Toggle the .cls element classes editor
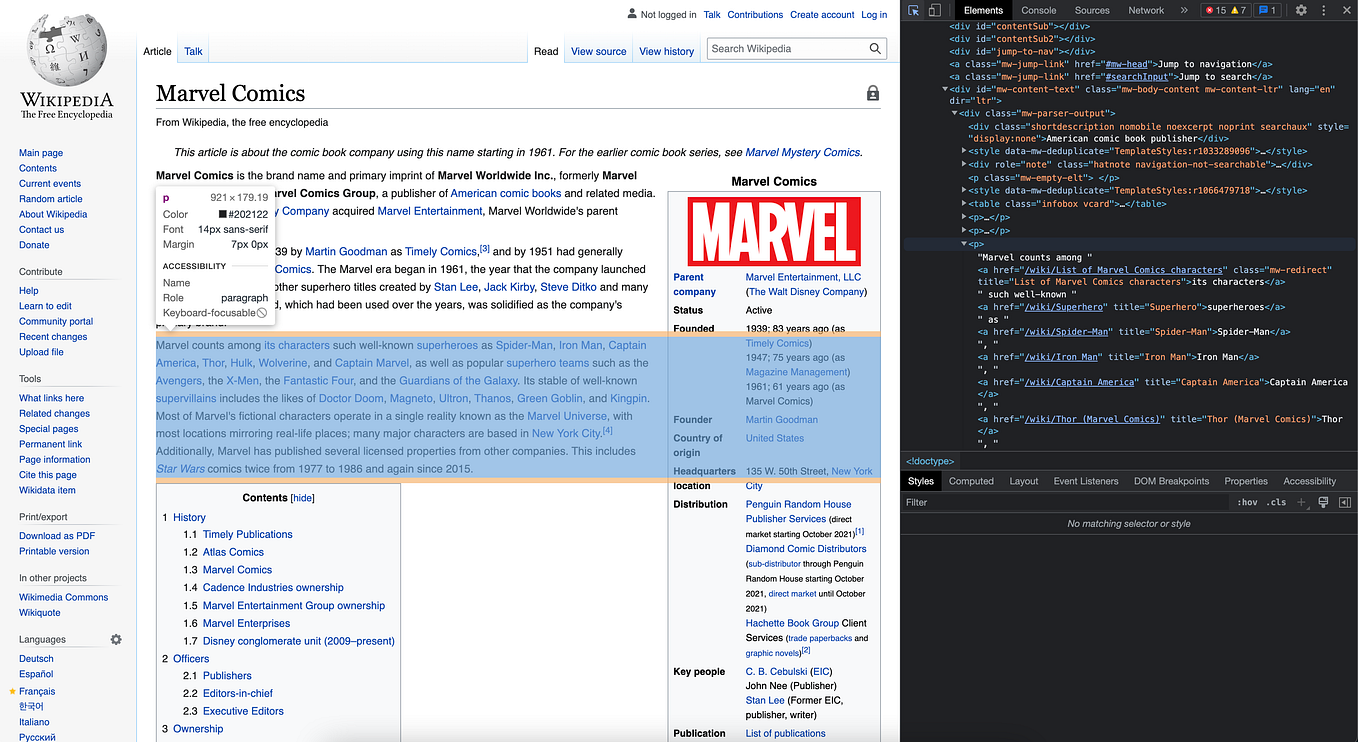 click(x=1276, y=502)
